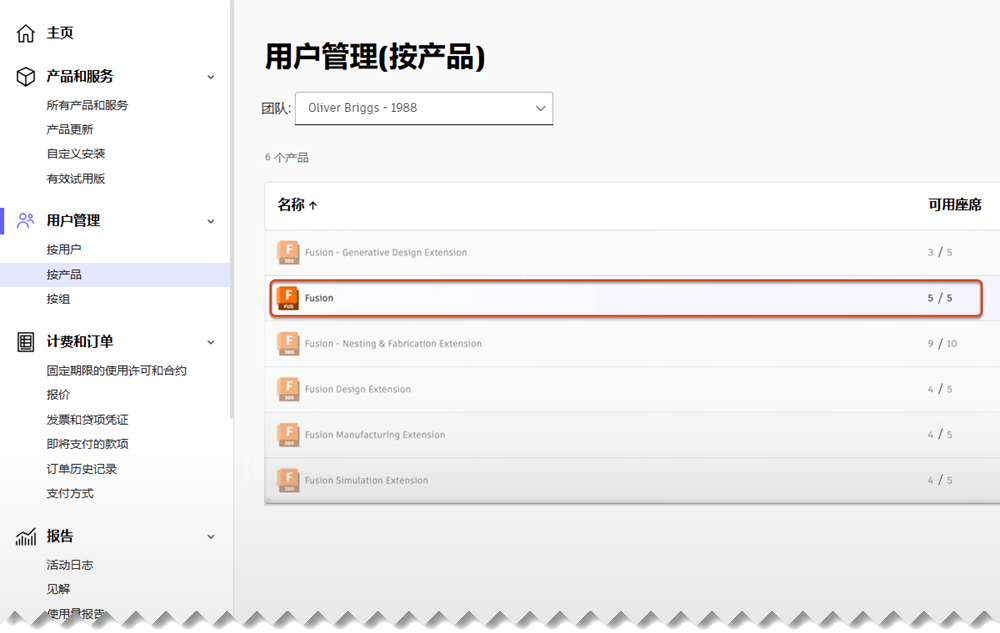Viewport: 1000px width, 633px height.
Task: Open 发票和贷项凭证
Action: pyautogui.click(x=87, y=419)
